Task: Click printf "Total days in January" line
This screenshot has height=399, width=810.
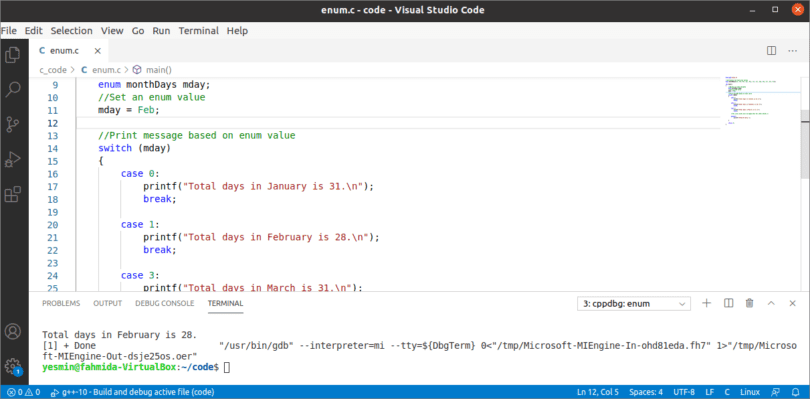Action: coord(258,187)
